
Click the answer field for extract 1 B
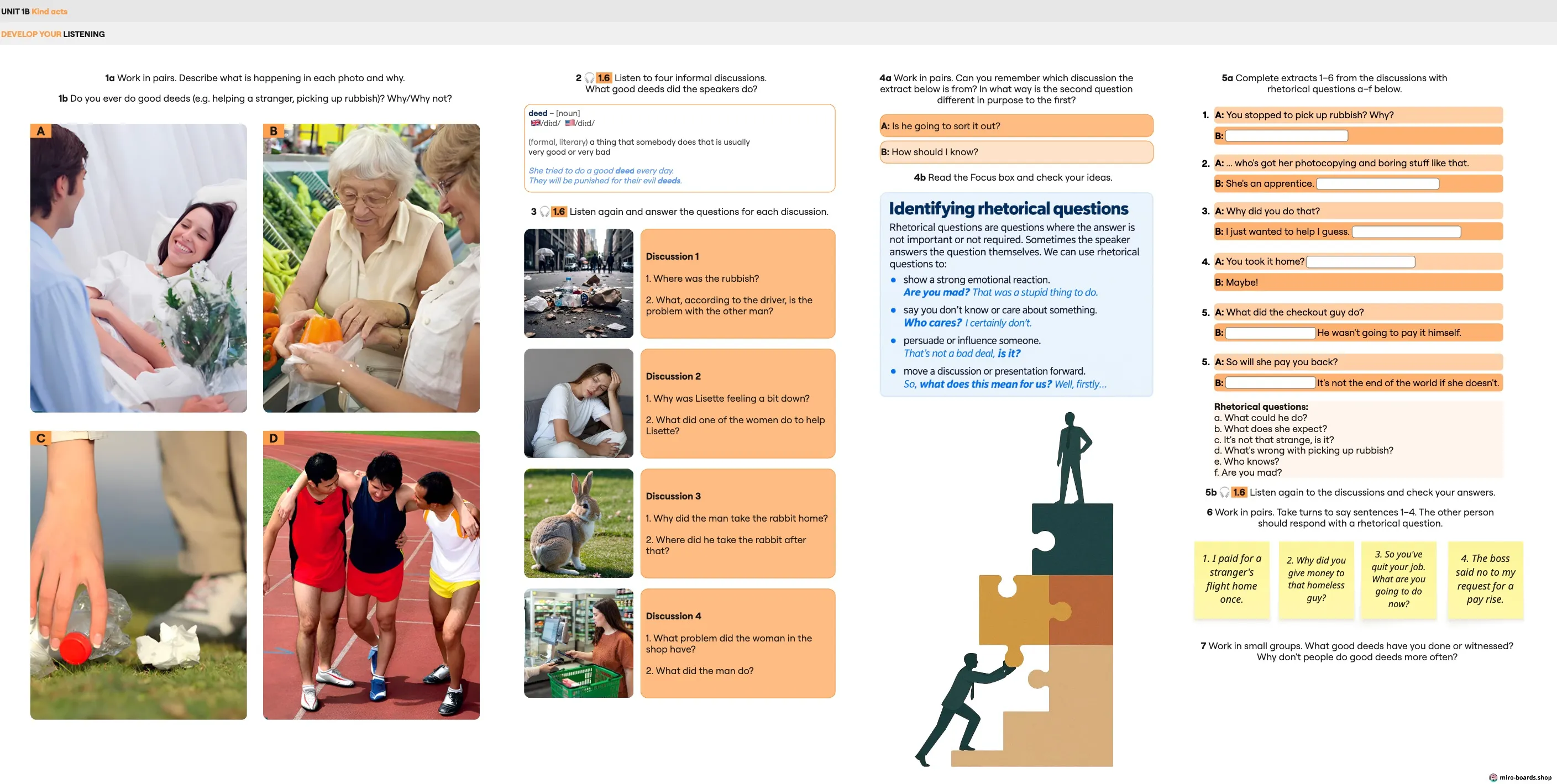(x=1286, y=136)
